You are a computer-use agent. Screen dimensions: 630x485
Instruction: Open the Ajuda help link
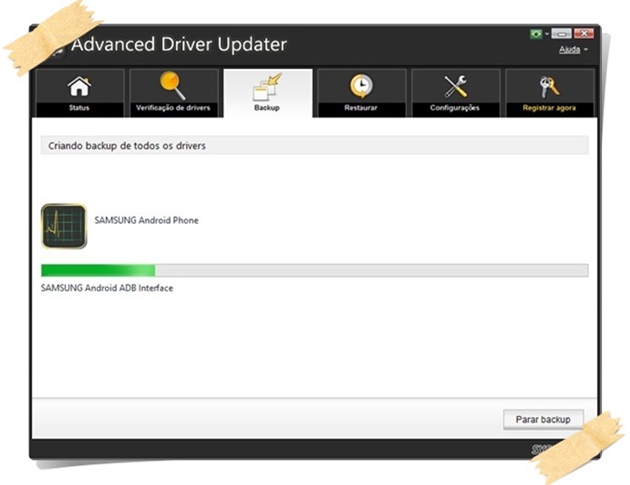[x=570, y=50]
